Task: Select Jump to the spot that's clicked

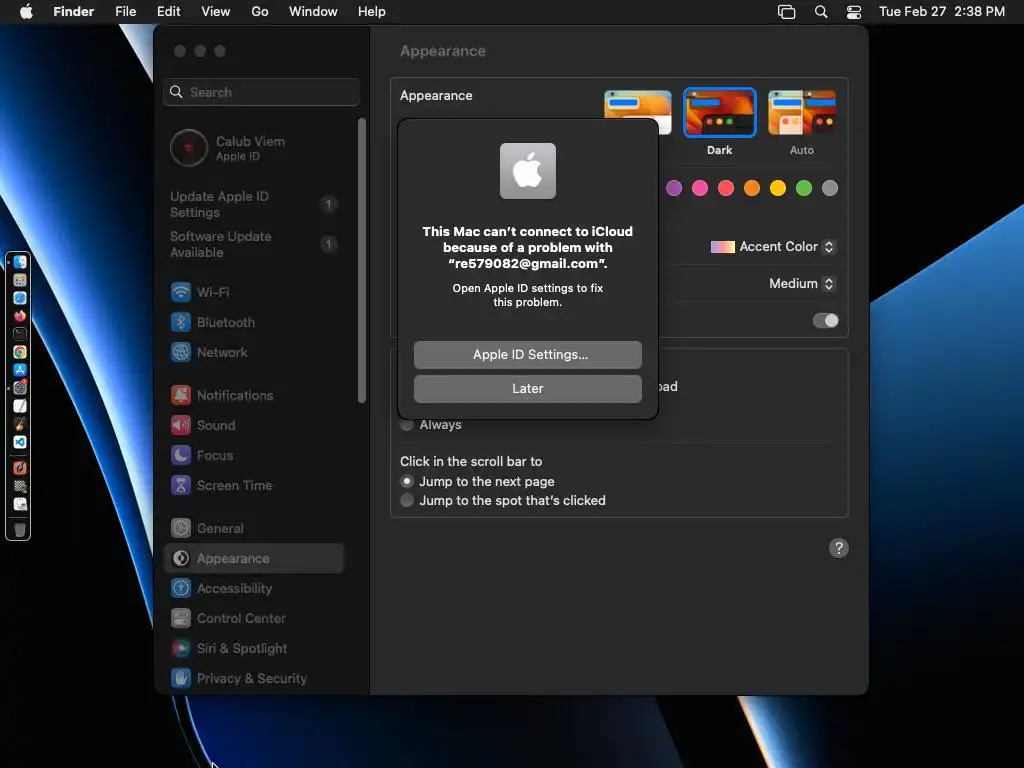Action: 407,500
